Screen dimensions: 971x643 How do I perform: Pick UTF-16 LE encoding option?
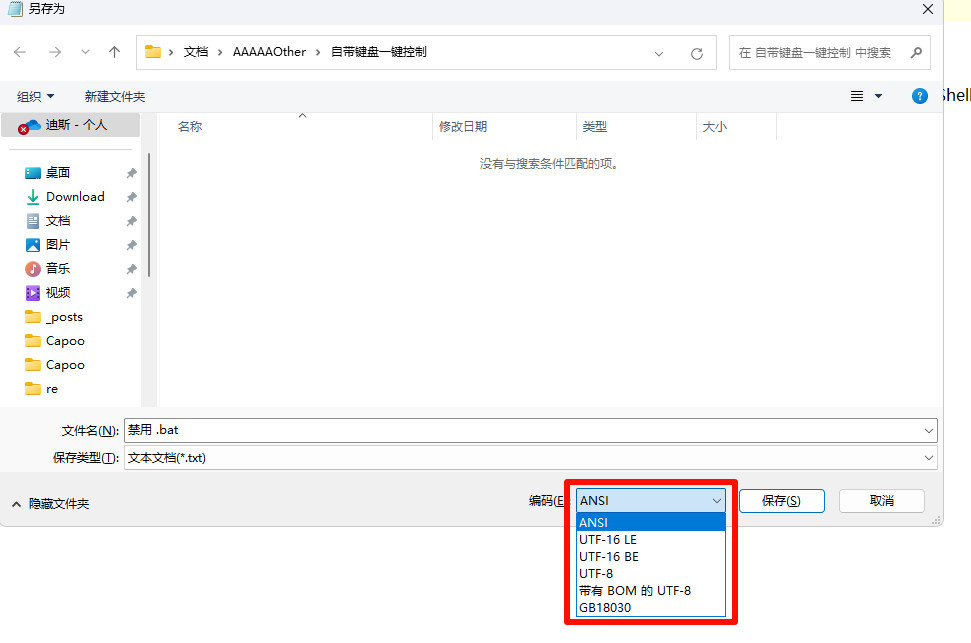pyautogui.click(x=608, y=540)
